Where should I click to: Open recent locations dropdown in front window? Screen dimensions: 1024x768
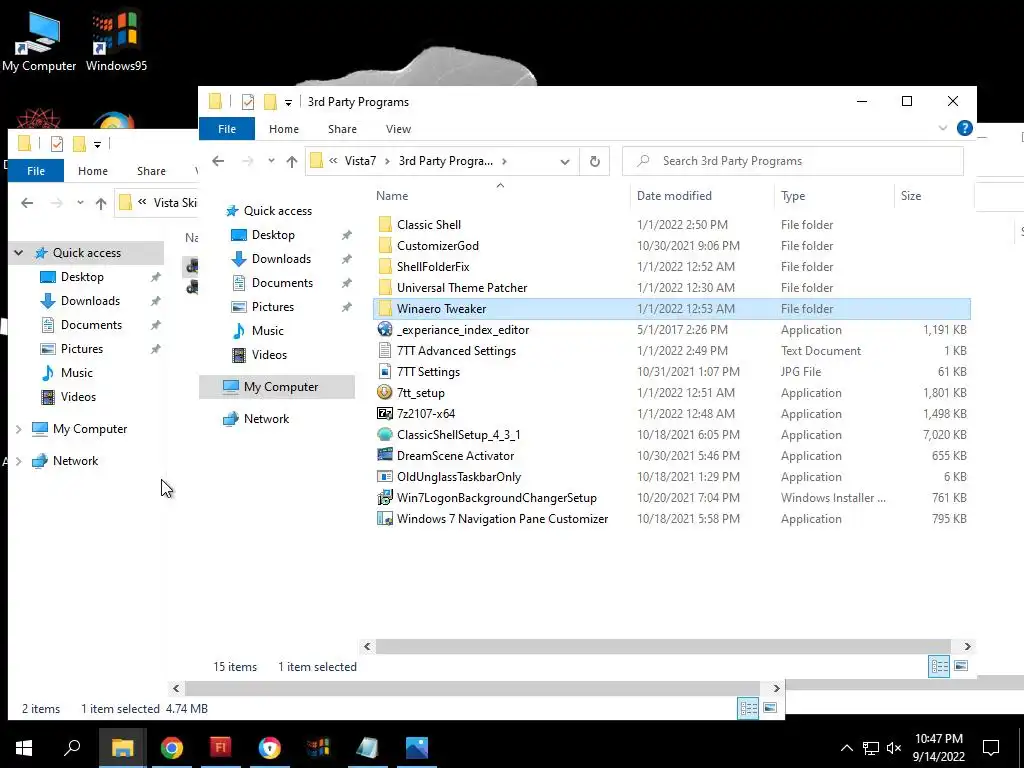coord(271,161)
